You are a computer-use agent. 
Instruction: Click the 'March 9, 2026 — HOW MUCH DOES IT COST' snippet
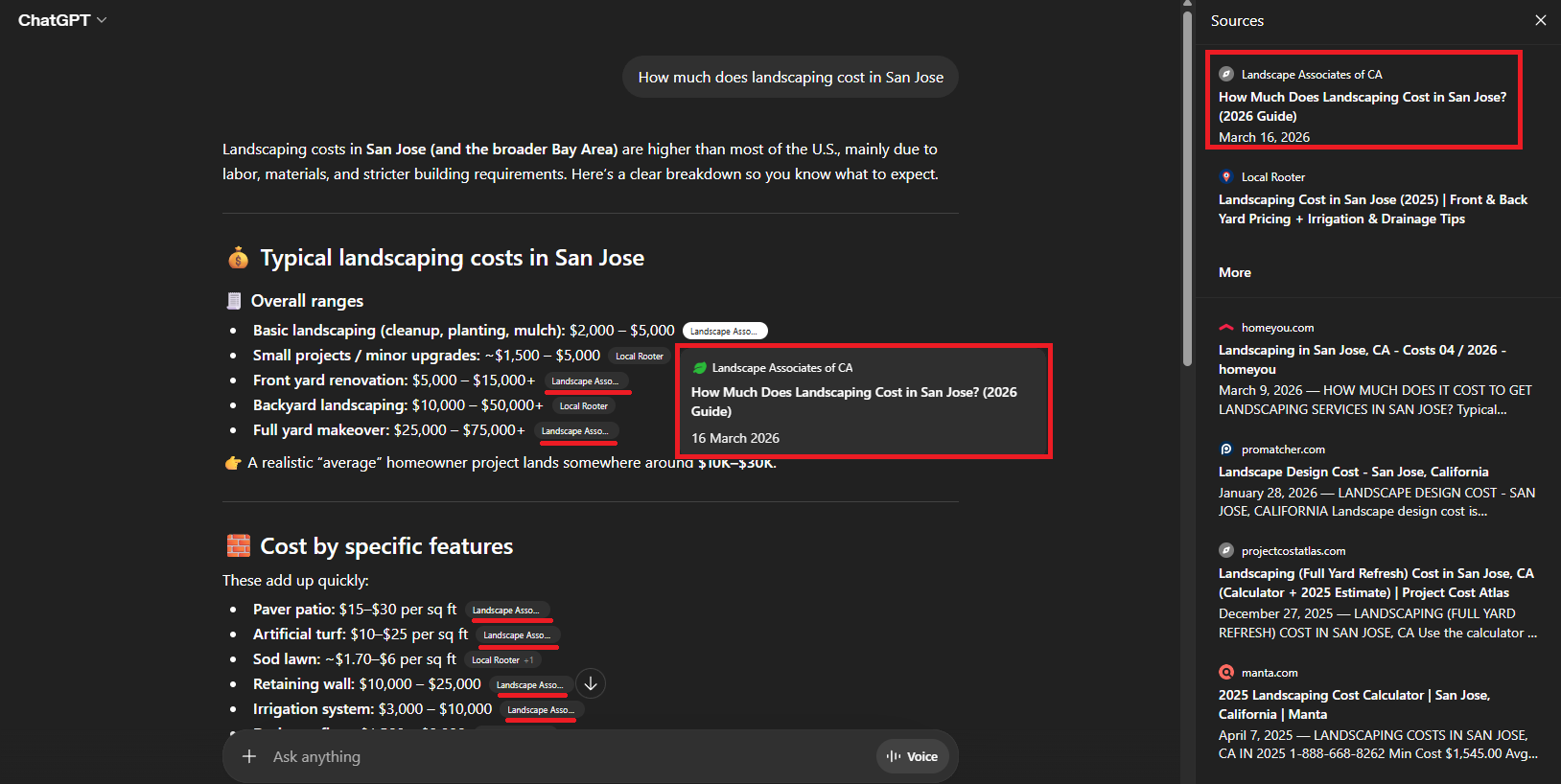tap(1375, 400)
